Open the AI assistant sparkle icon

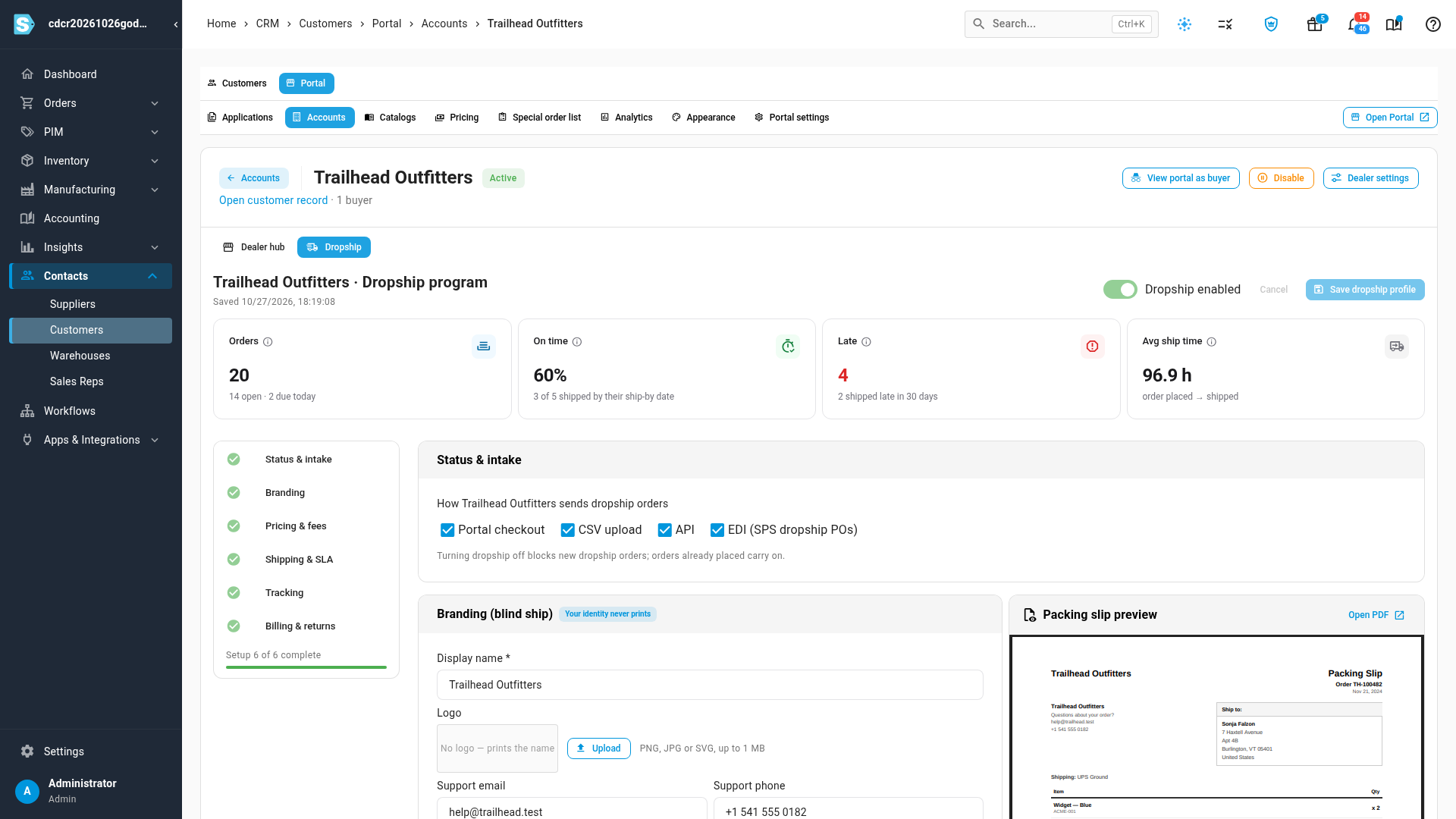click(x=1185, y=24)
